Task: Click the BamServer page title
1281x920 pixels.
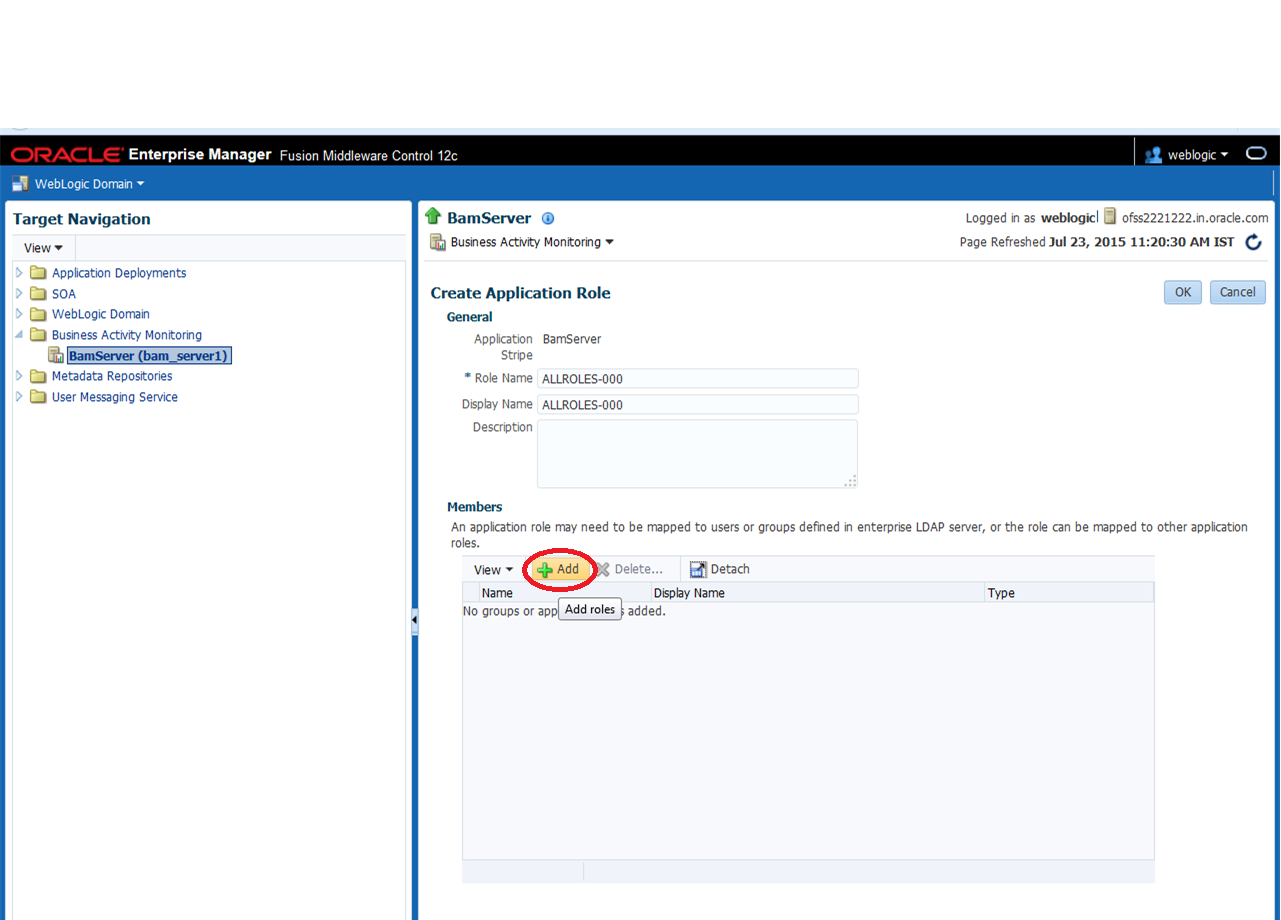Action: click(x=489, y=218)
